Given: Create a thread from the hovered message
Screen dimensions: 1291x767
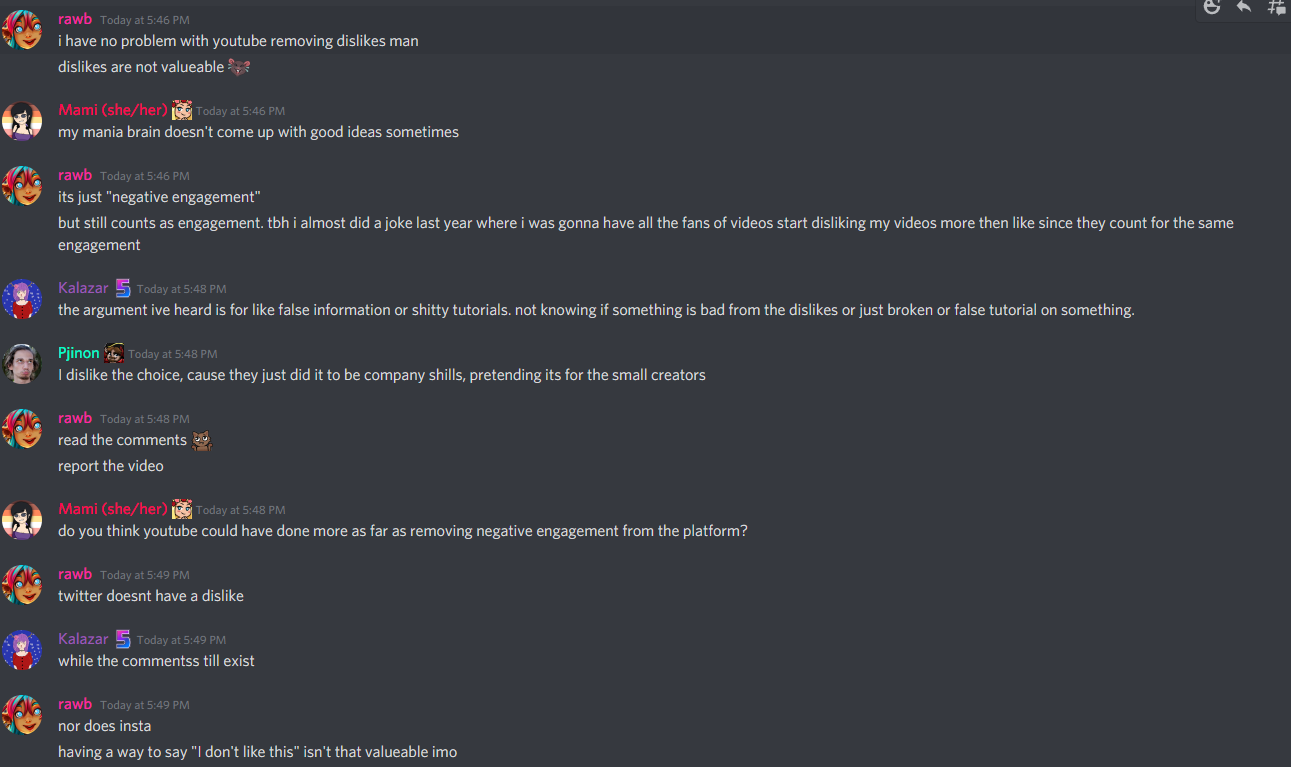Looking at the screenshot, I should point(1276,7).
